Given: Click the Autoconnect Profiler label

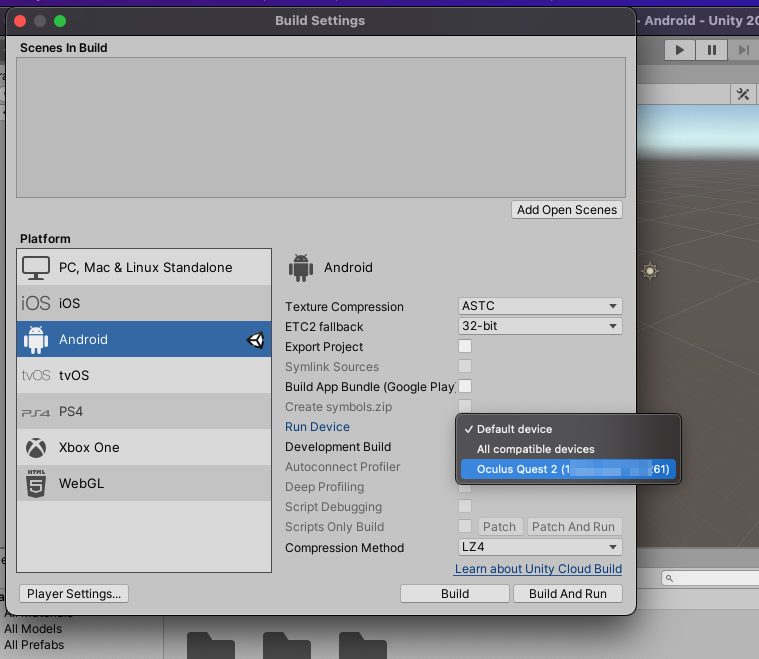Looking at the screenshot, I should click(343, 467).
